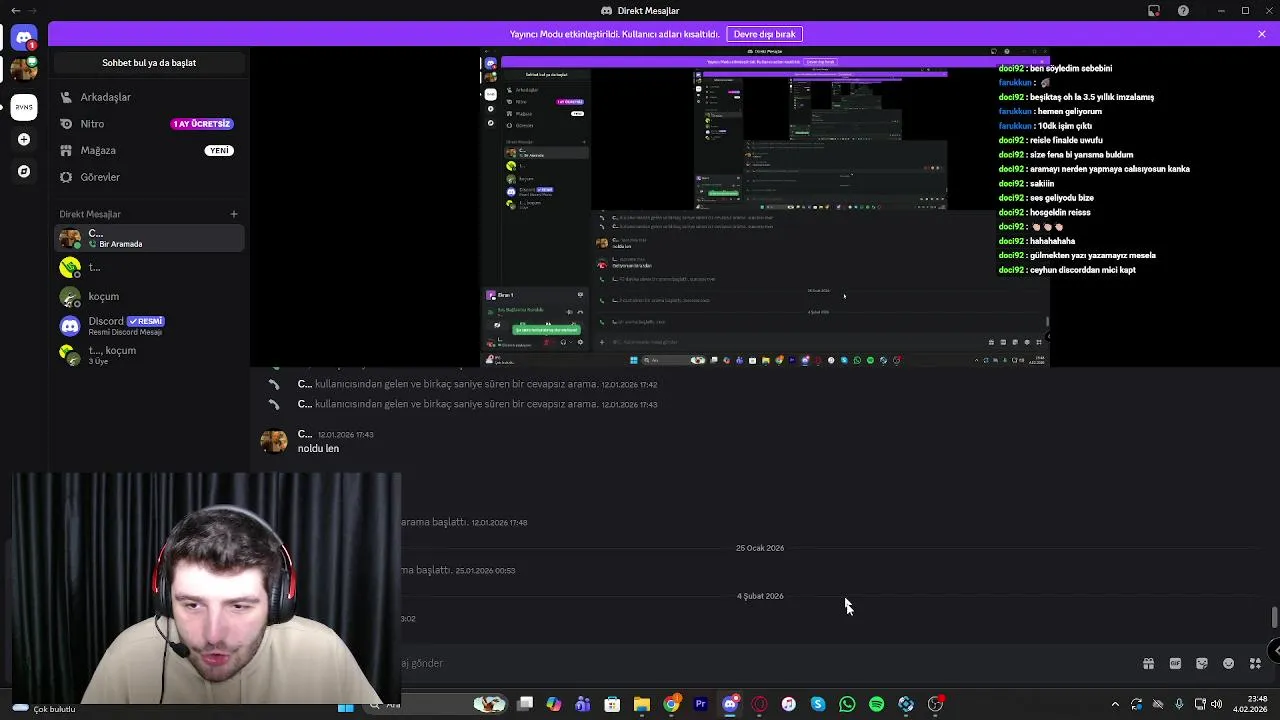Open the emoji picker

pyautogui.click(x=1229, y=663)
